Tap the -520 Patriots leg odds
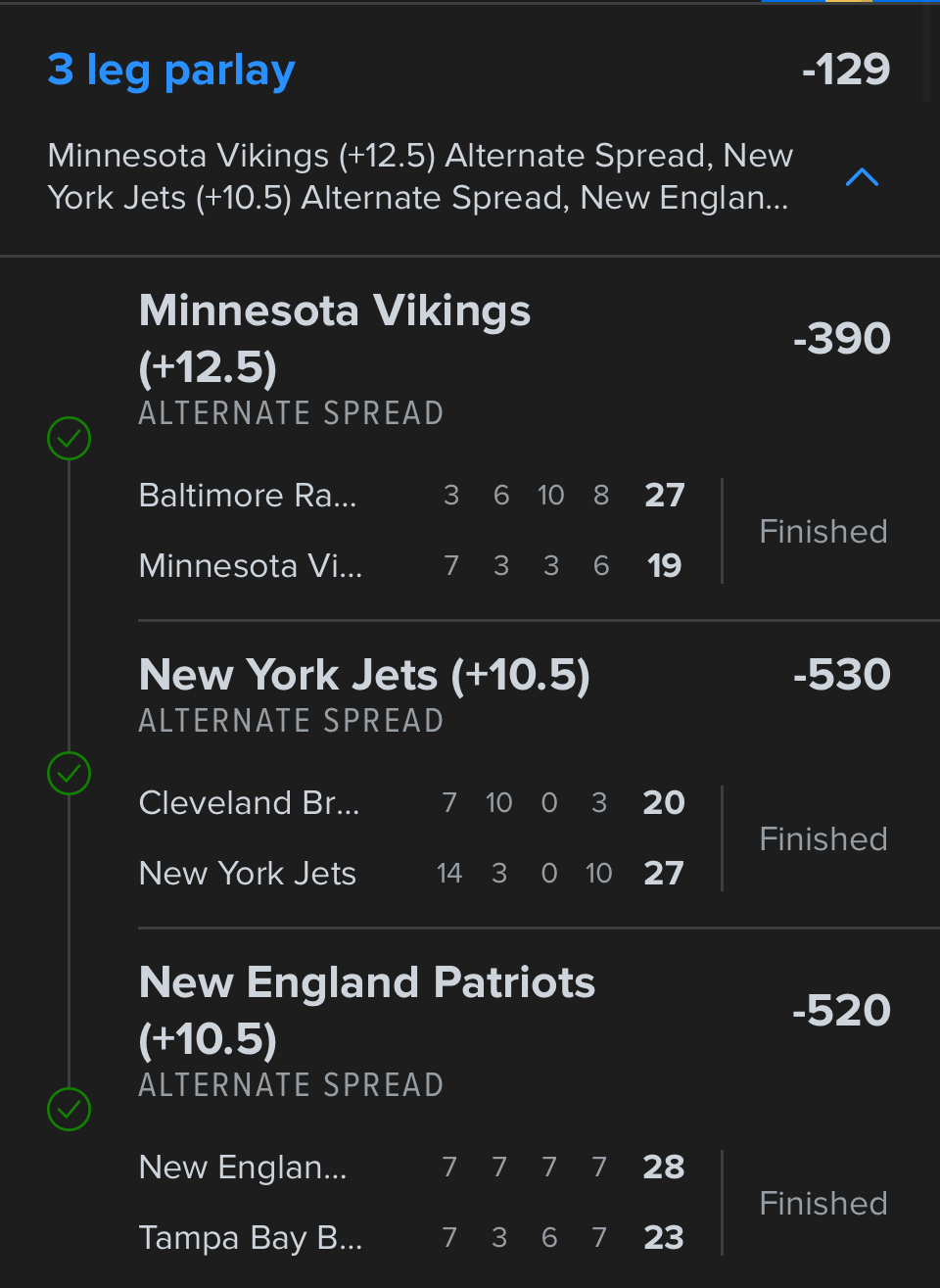 [x=841, y=1011]
